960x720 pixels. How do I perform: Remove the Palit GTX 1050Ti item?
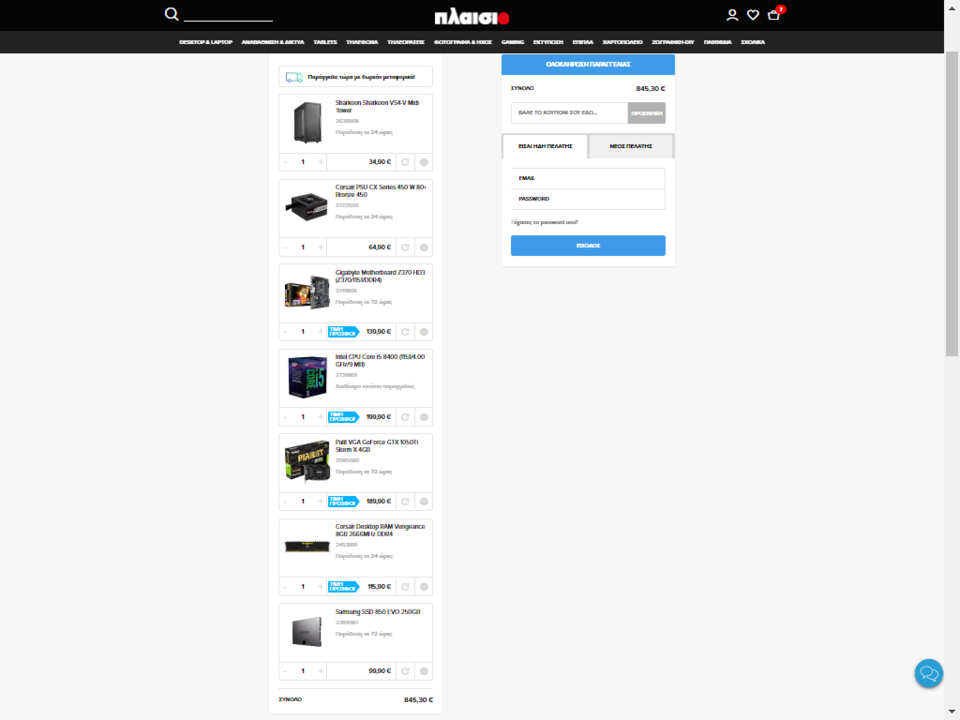424,501
